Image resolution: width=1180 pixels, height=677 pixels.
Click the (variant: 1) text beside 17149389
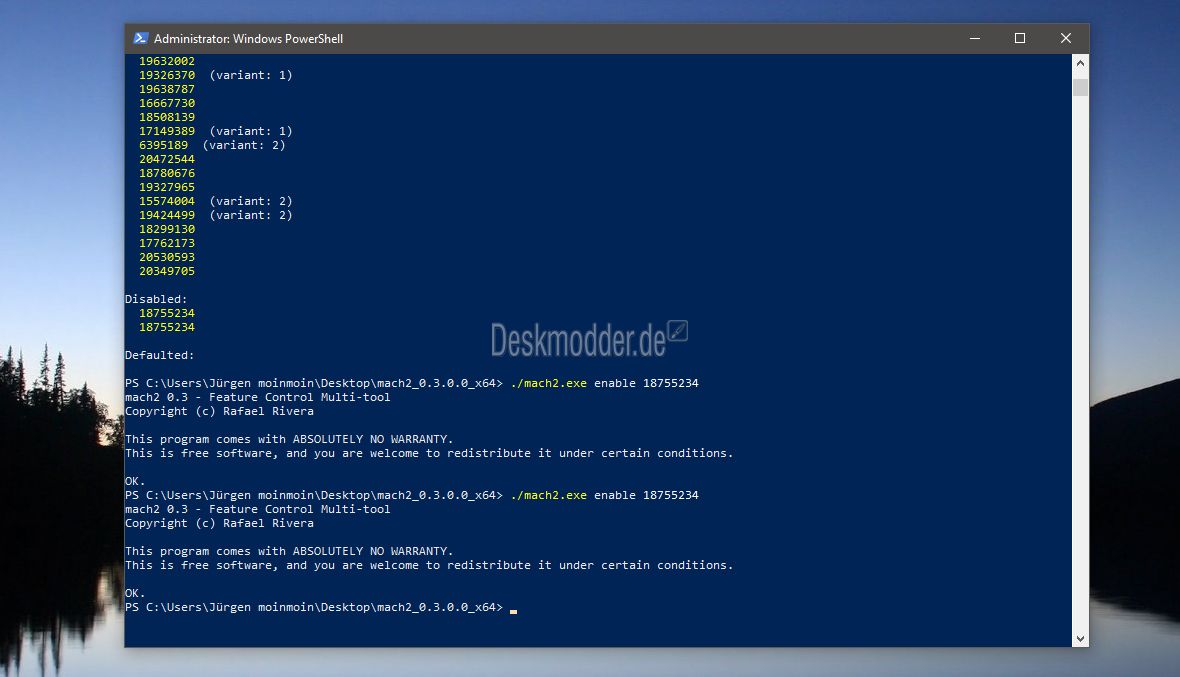pyautogui.click(x=251, y=131)
